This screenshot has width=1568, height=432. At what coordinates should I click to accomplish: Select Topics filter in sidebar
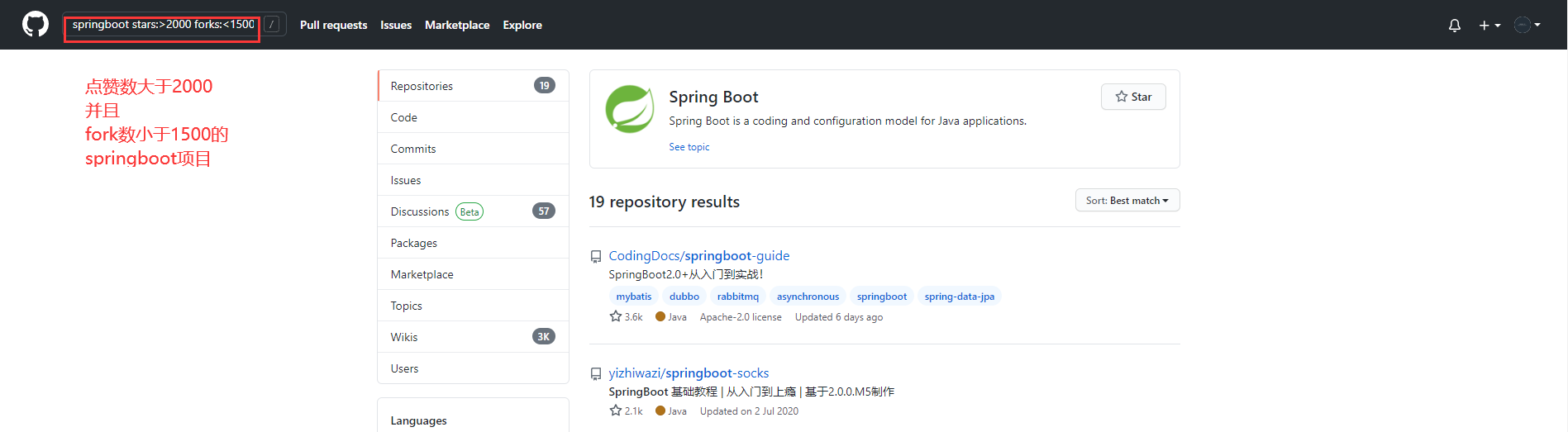[473, 306]
